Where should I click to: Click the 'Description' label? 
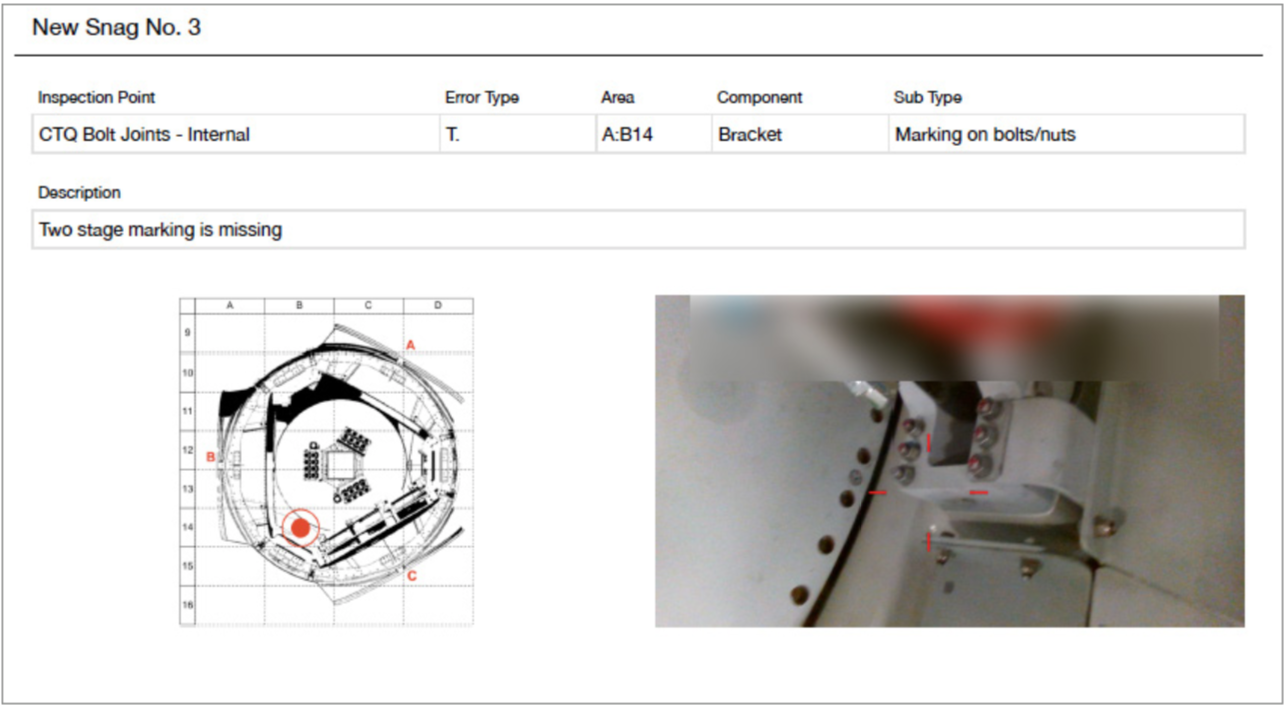tap(79, 192)
